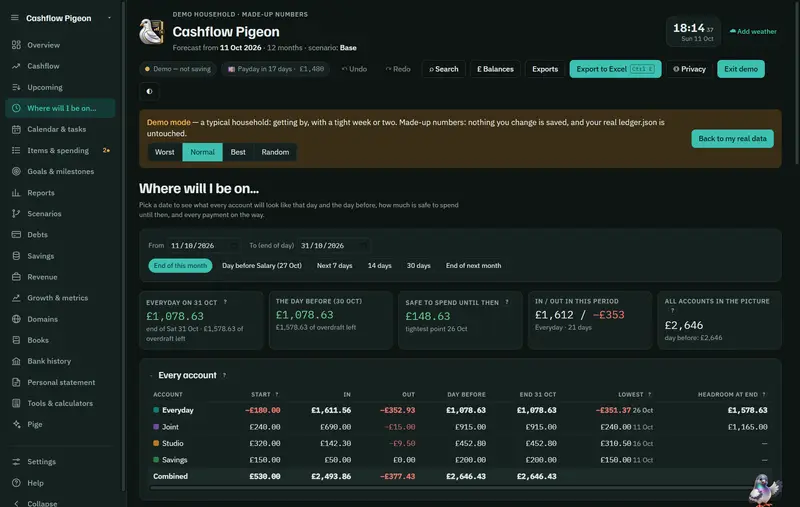Choose the End of next month preset
Viewport: 800px width, 507px height.
(x=473, y=266)
